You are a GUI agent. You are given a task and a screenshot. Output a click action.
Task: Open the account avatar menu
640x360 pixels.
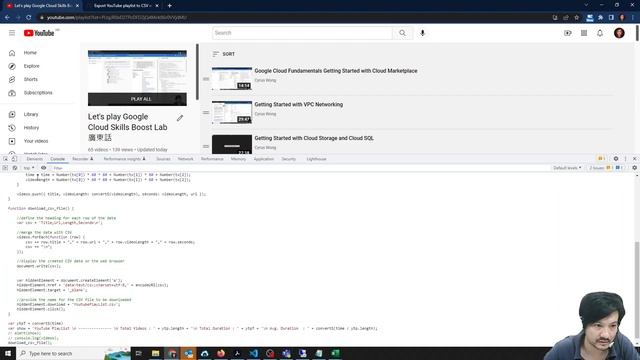(x=619, y=33)
